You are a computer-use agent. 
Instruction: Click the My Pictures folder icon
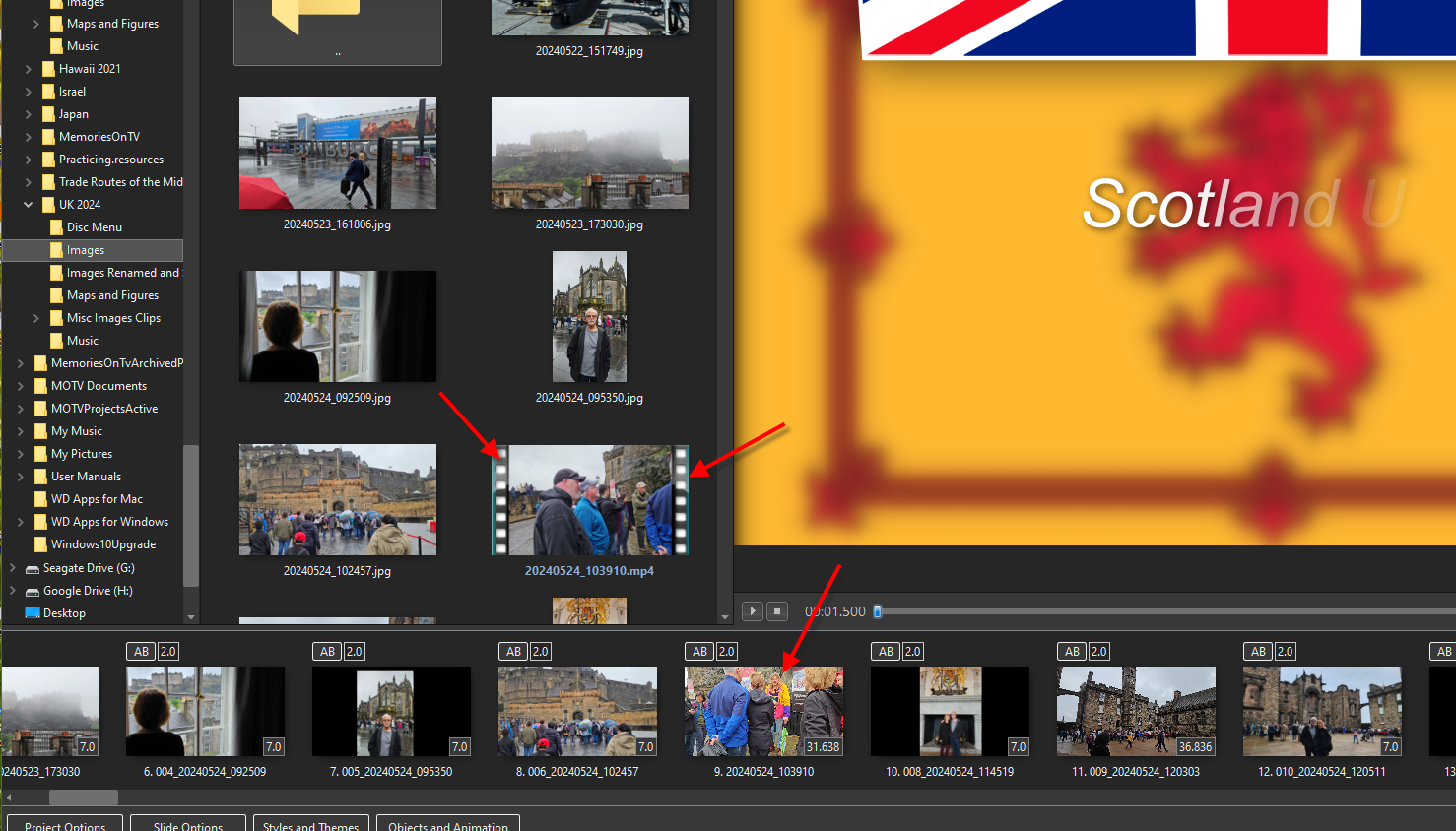point(40,454)
